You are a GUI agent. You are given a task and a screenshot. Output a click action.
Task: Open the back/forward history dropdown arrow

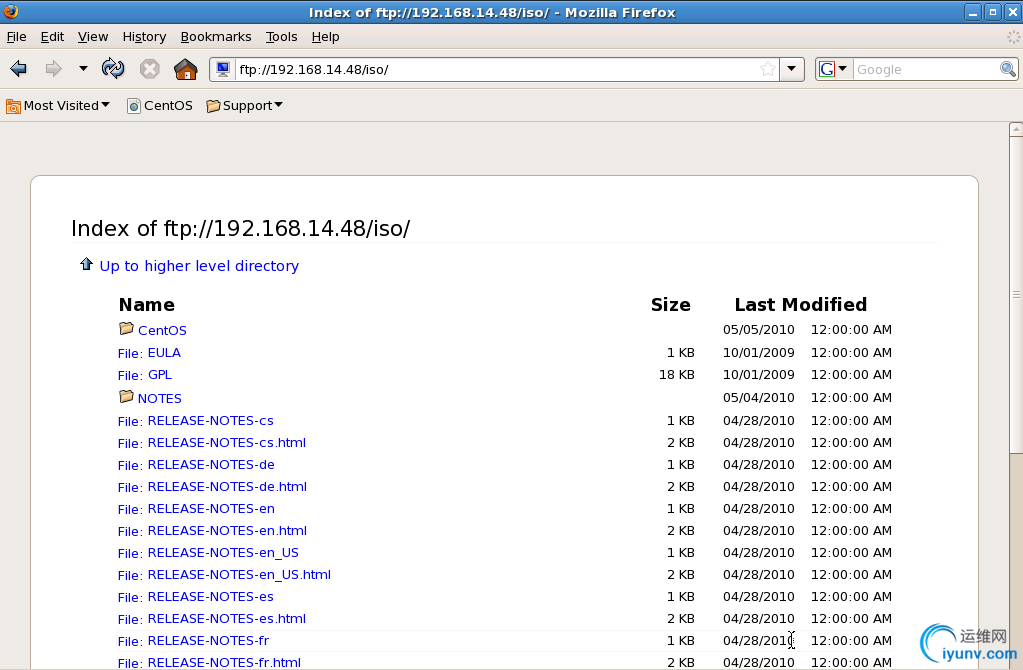[83, 69]
